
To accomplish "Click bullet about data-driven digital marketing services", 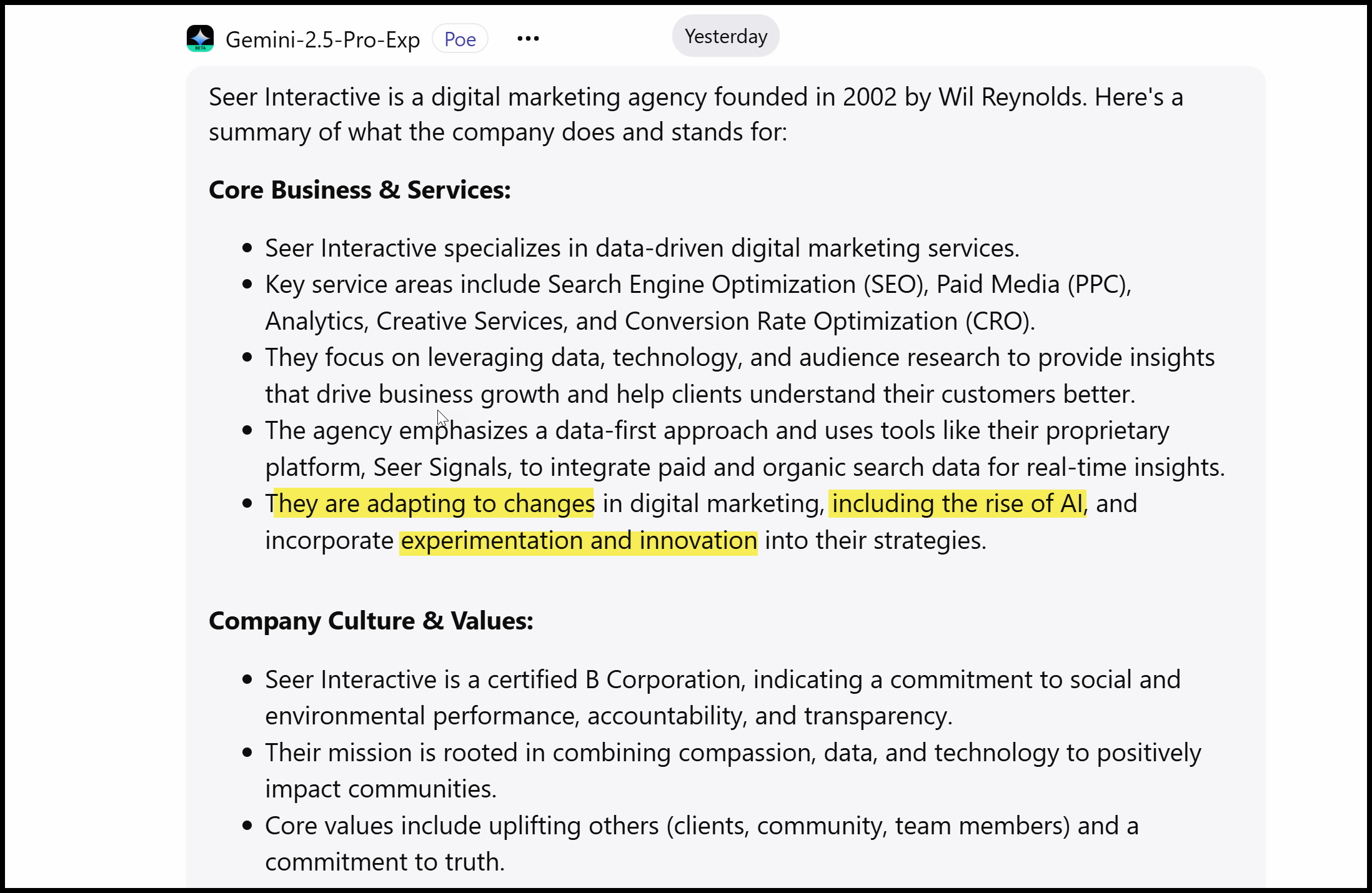I will click(x=642, y=249).
